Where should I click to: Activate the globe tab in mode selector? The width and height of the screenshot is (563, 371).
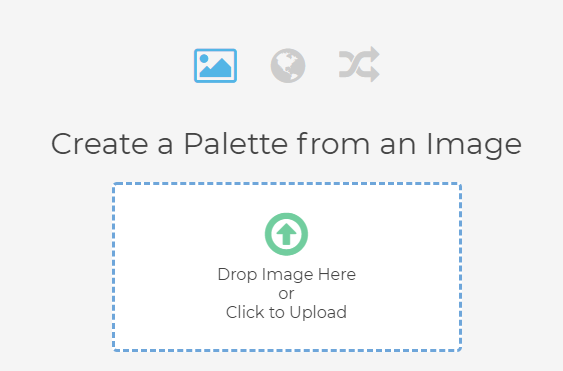pos(288,66)
